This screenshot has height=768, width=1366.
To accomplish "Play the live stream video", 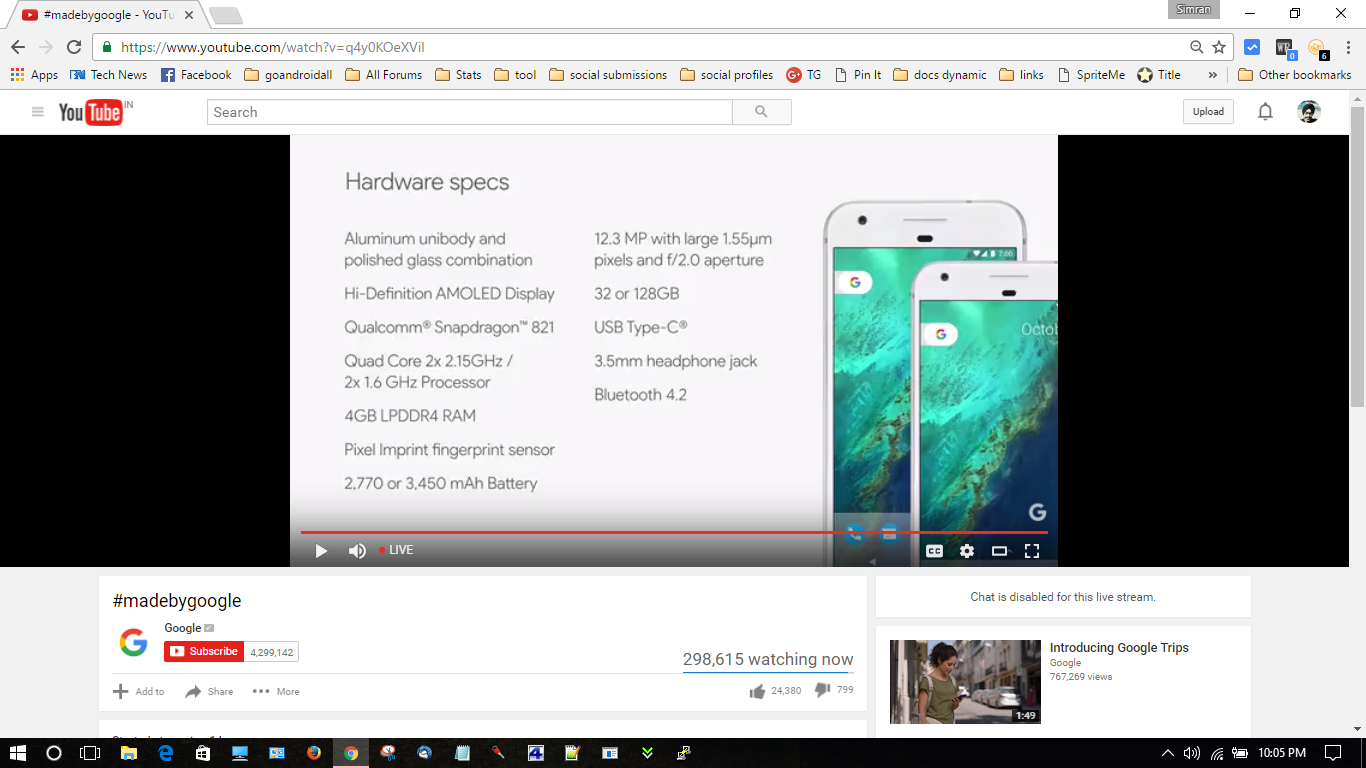I will point(321,551).
